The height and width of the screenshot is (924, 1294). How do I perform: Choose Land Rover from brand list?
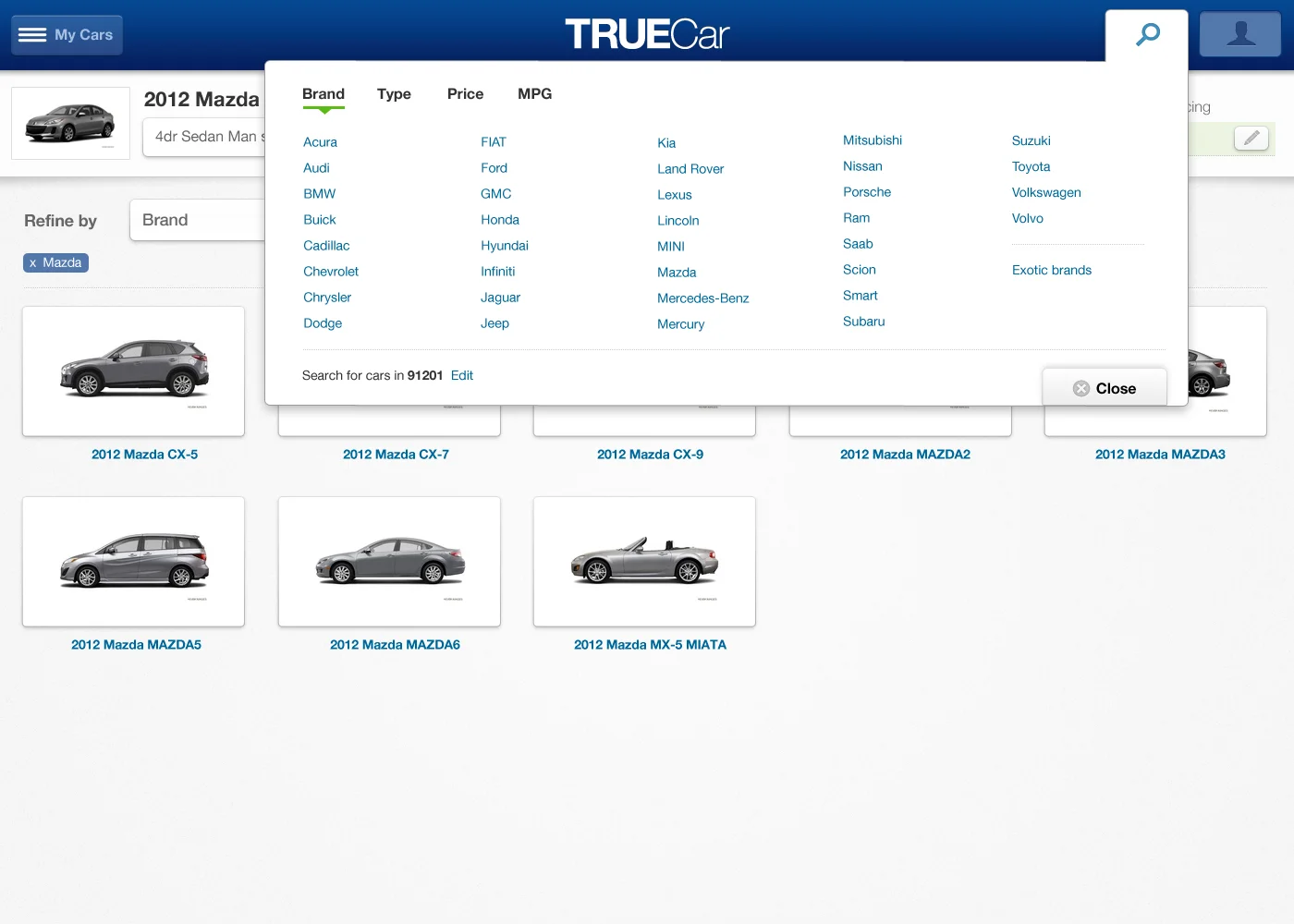pyautogui.click(x=690, y=169)
